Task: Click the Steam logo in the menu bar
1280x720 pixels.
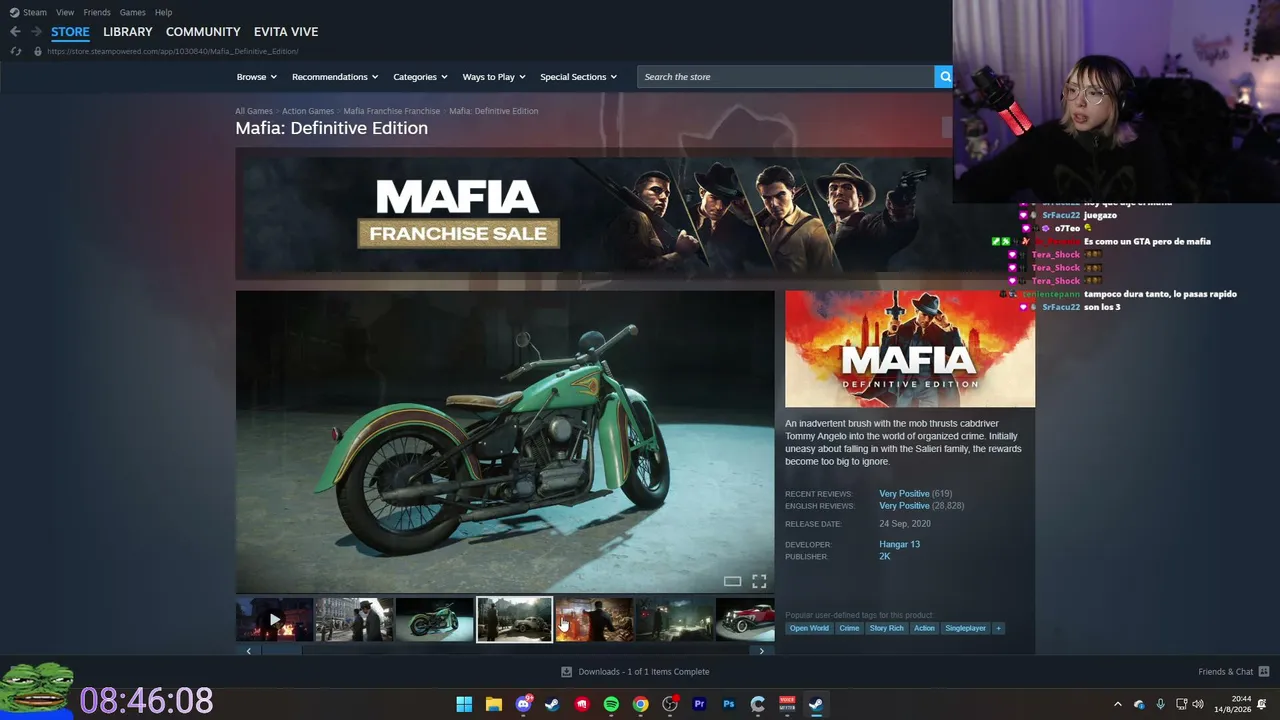Action: (14, 12)
